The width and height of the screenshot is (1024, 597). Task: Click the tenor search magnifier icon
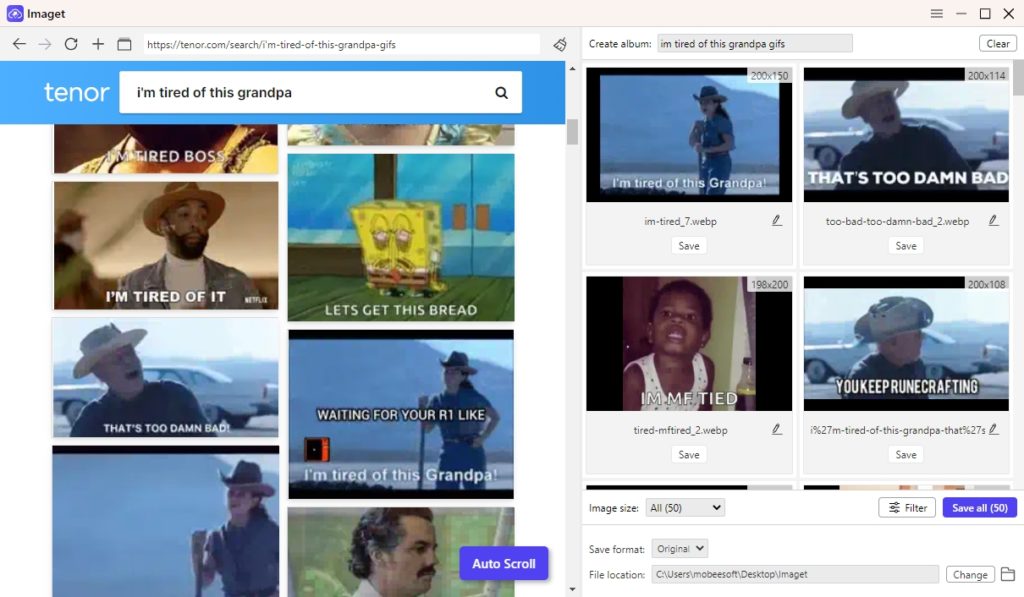click(501, 93)
